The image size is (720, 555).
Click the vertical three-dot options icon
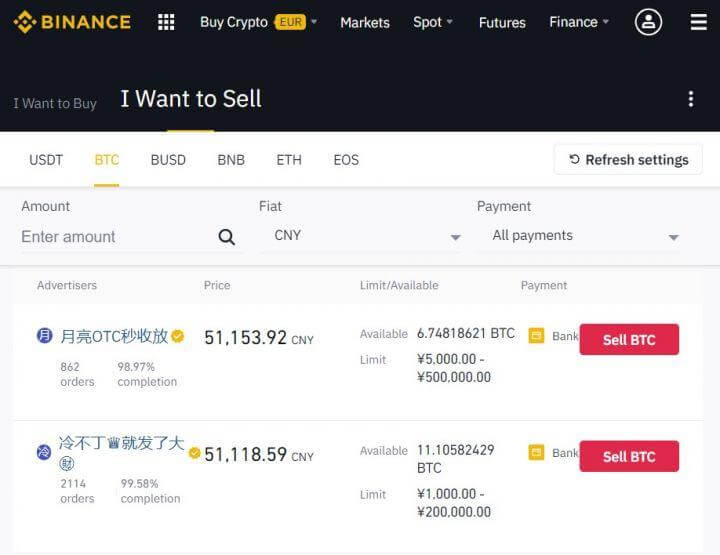(690, 99)
